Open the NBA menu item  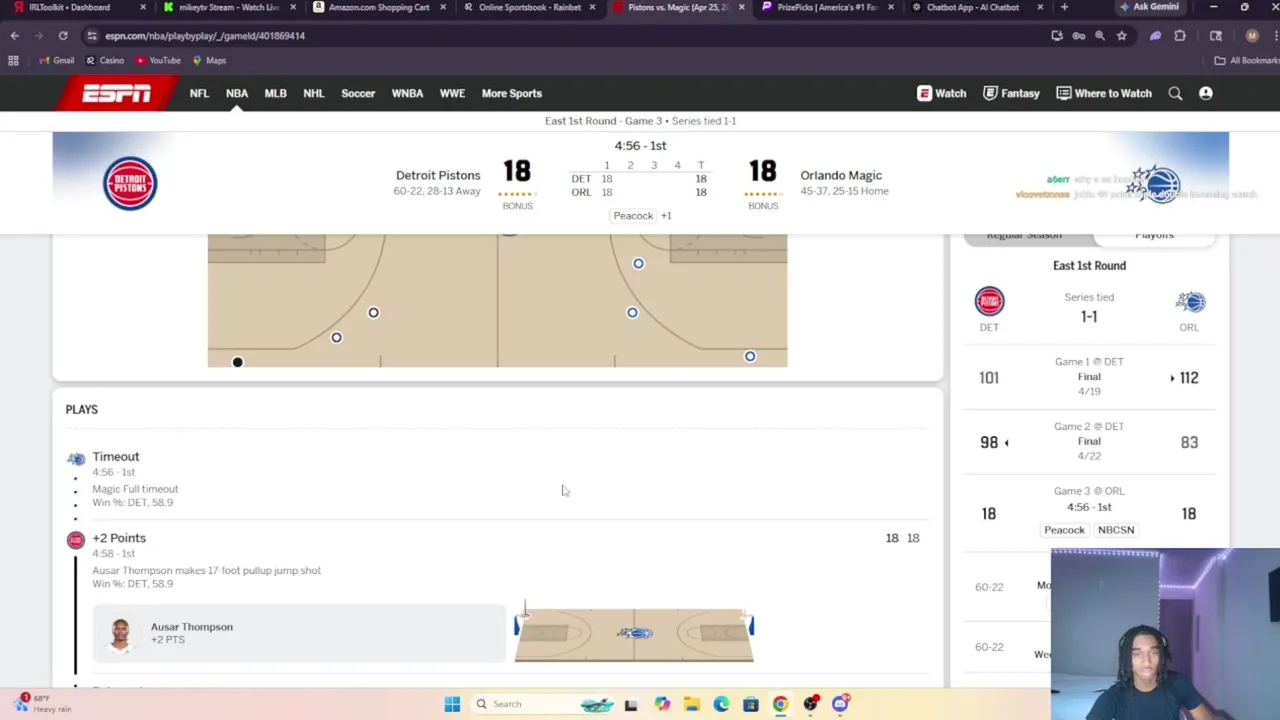237,94
